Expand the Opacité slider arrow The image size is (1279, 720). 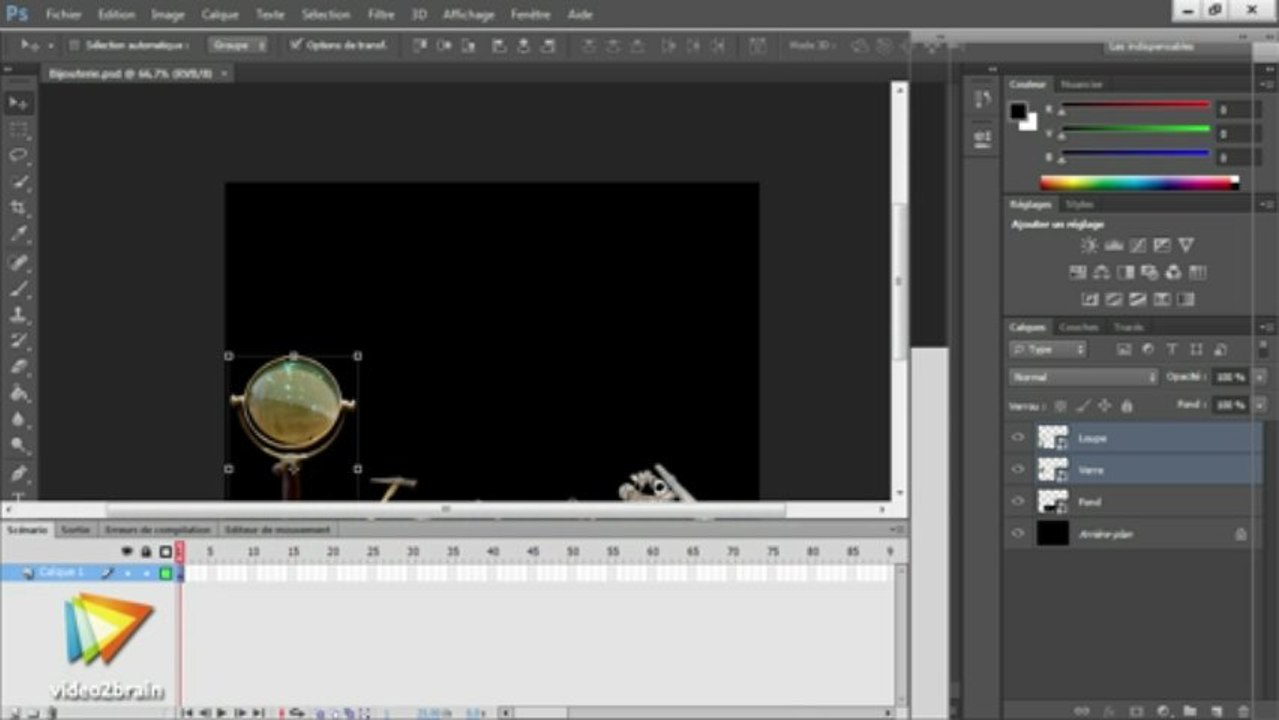click(x=1258, y=377)
